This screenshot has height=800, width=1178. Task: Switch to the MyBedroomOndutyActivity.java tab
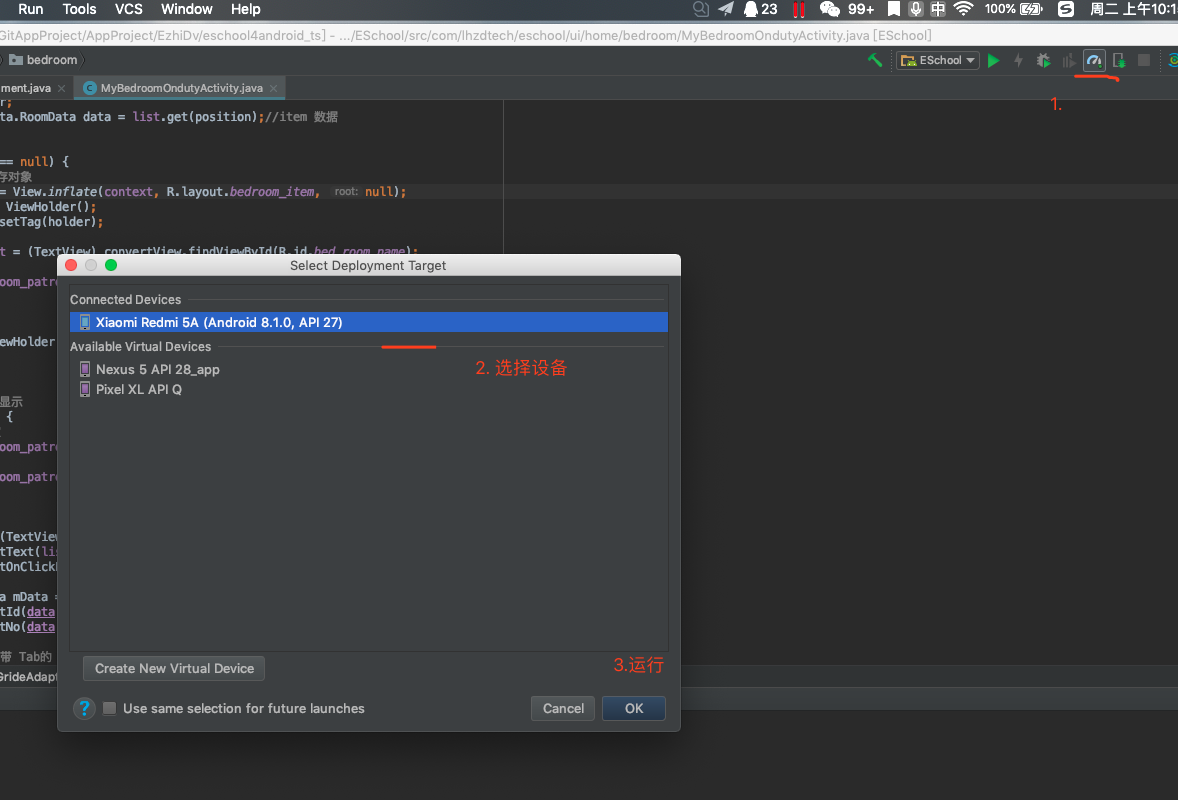[x=179, y=87]
